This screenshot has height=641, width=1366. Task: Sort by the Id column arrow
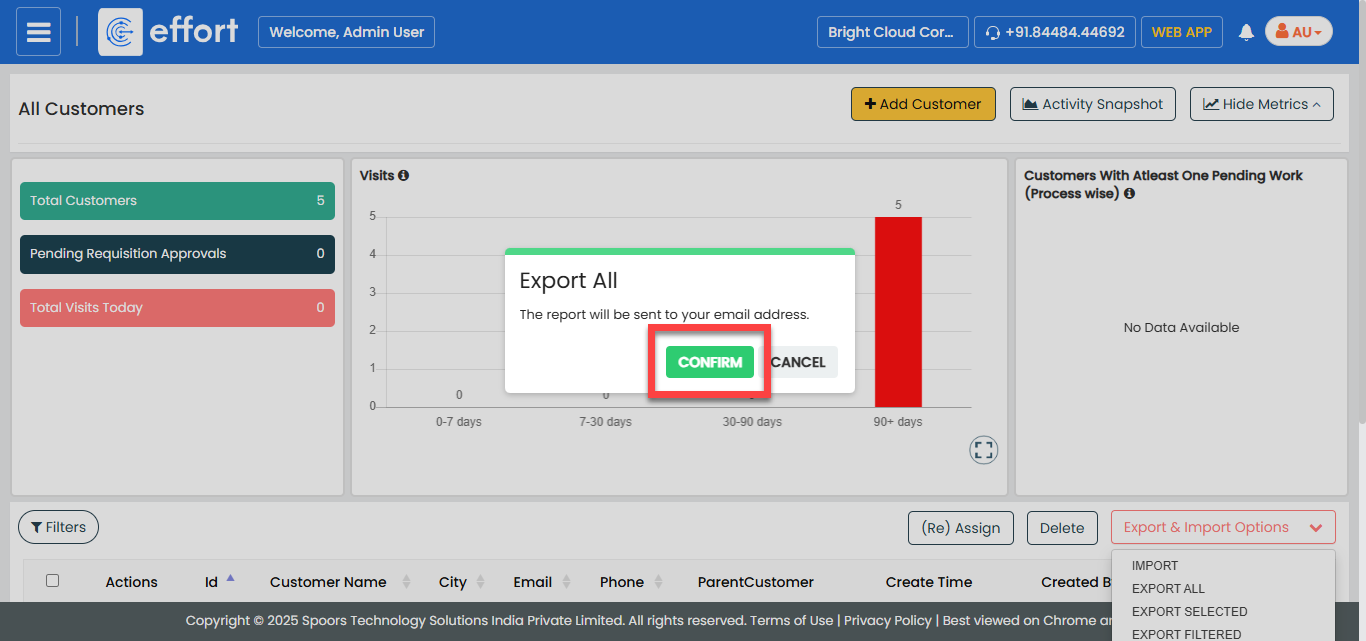coord(231,578)
